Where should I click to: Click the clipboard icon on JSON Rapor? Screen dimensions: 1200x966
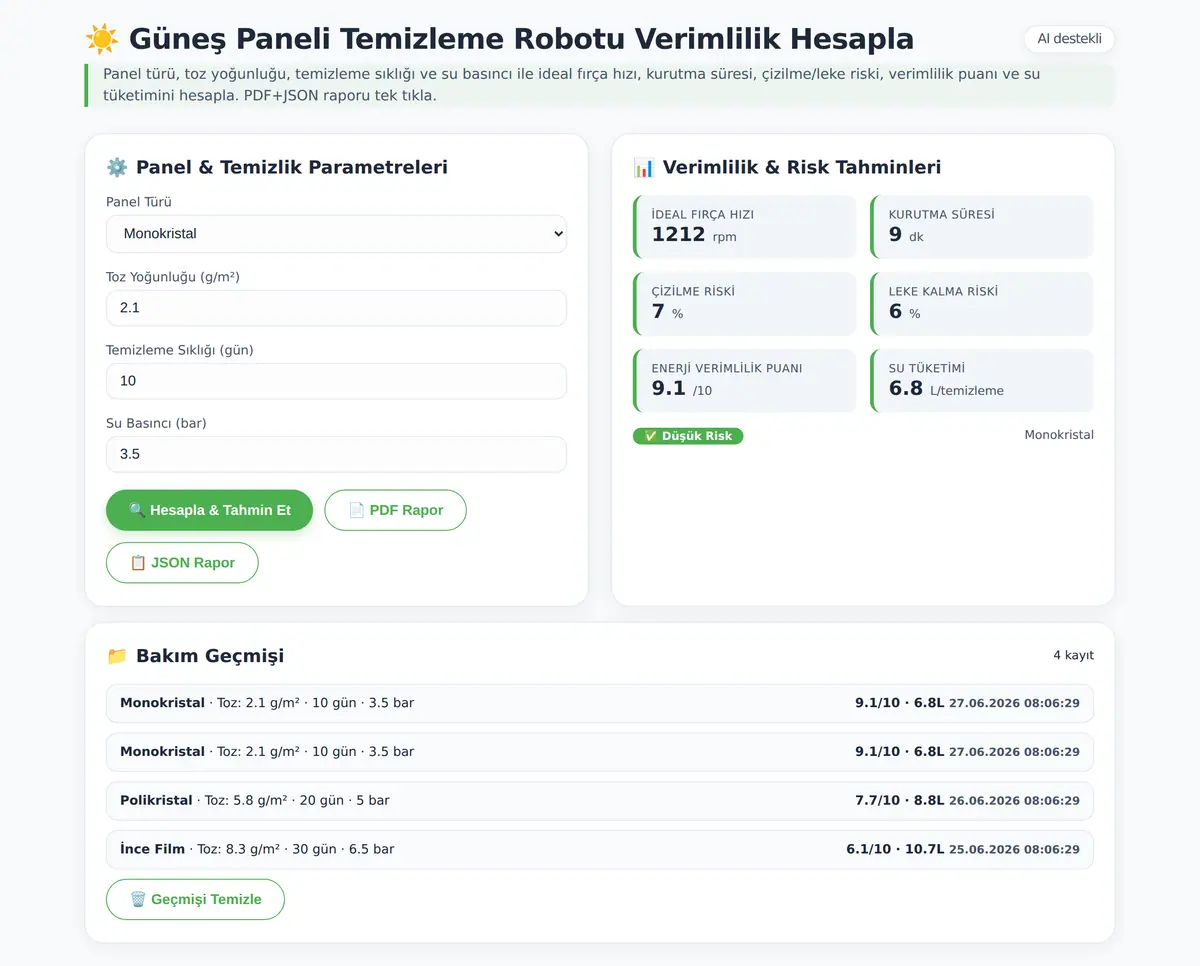(138, 563)
